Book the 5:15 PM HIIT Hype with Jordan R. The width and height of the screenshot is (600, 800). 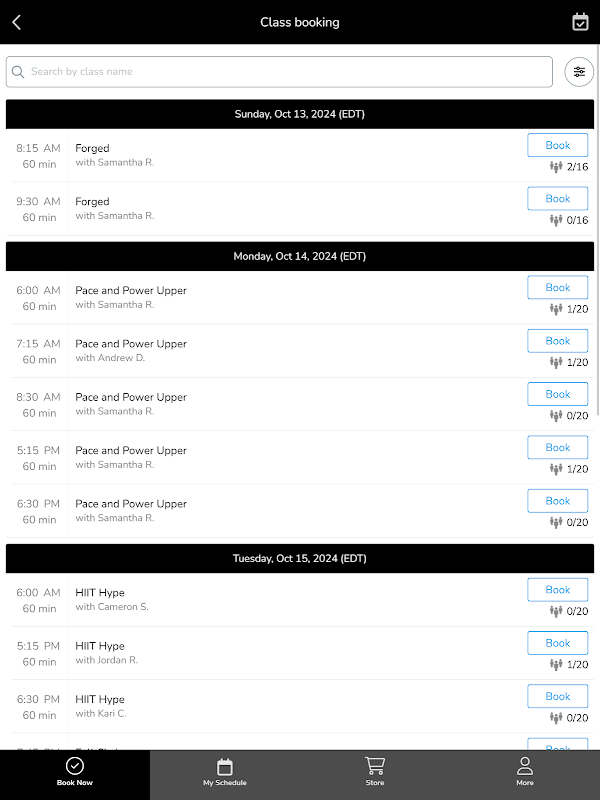point(557,643)
